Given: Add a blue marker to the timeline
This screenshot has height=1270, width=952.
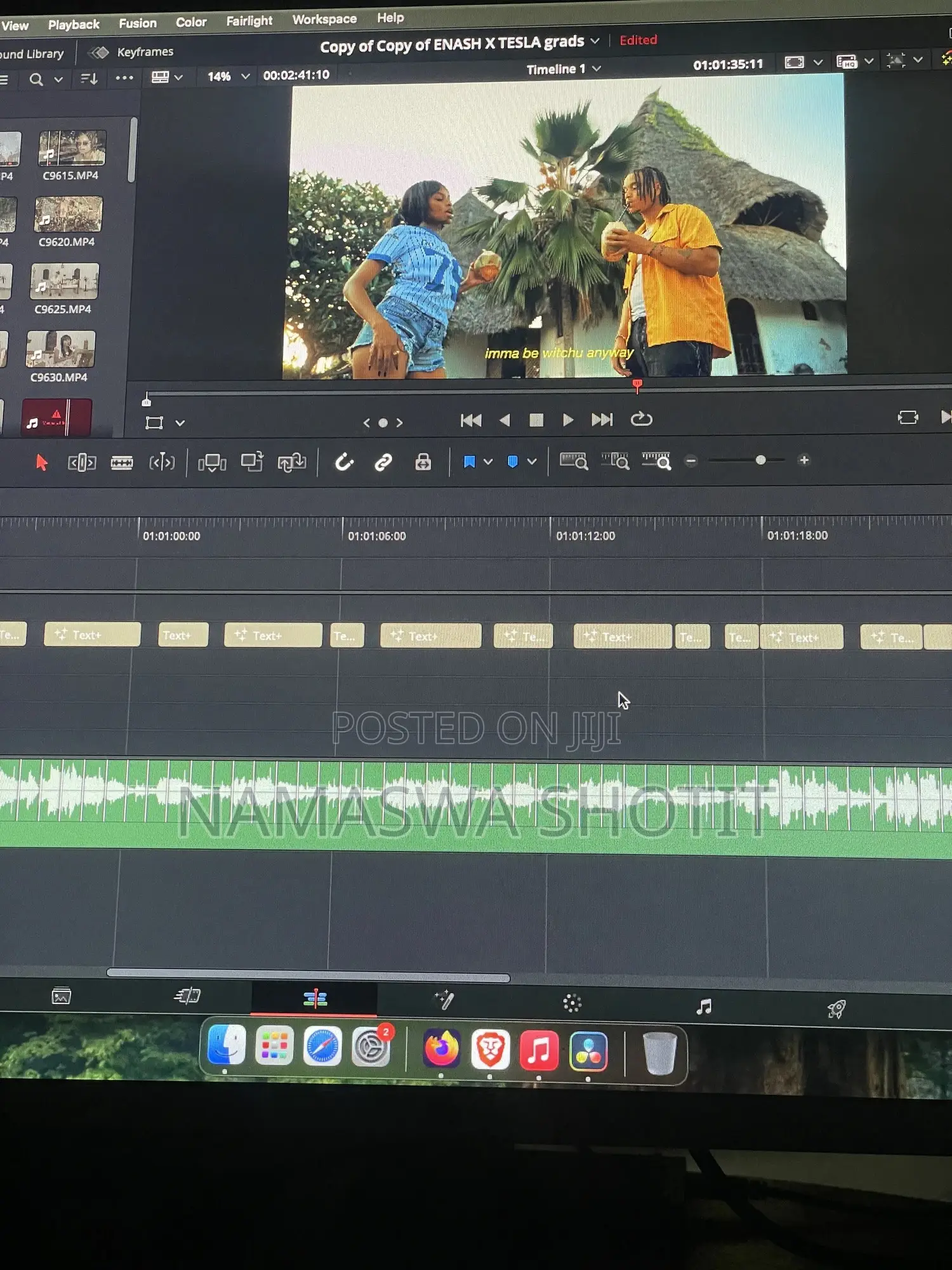Looking at the screenshot, I should pyautogui.click(x=513, y=462).
